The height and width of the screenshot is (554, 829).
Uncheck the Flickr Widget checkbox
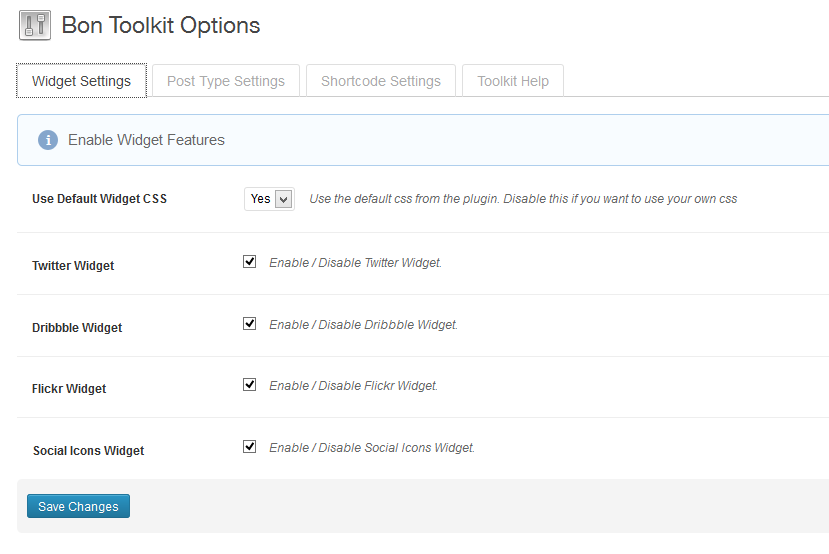click(x=250, y=385)
